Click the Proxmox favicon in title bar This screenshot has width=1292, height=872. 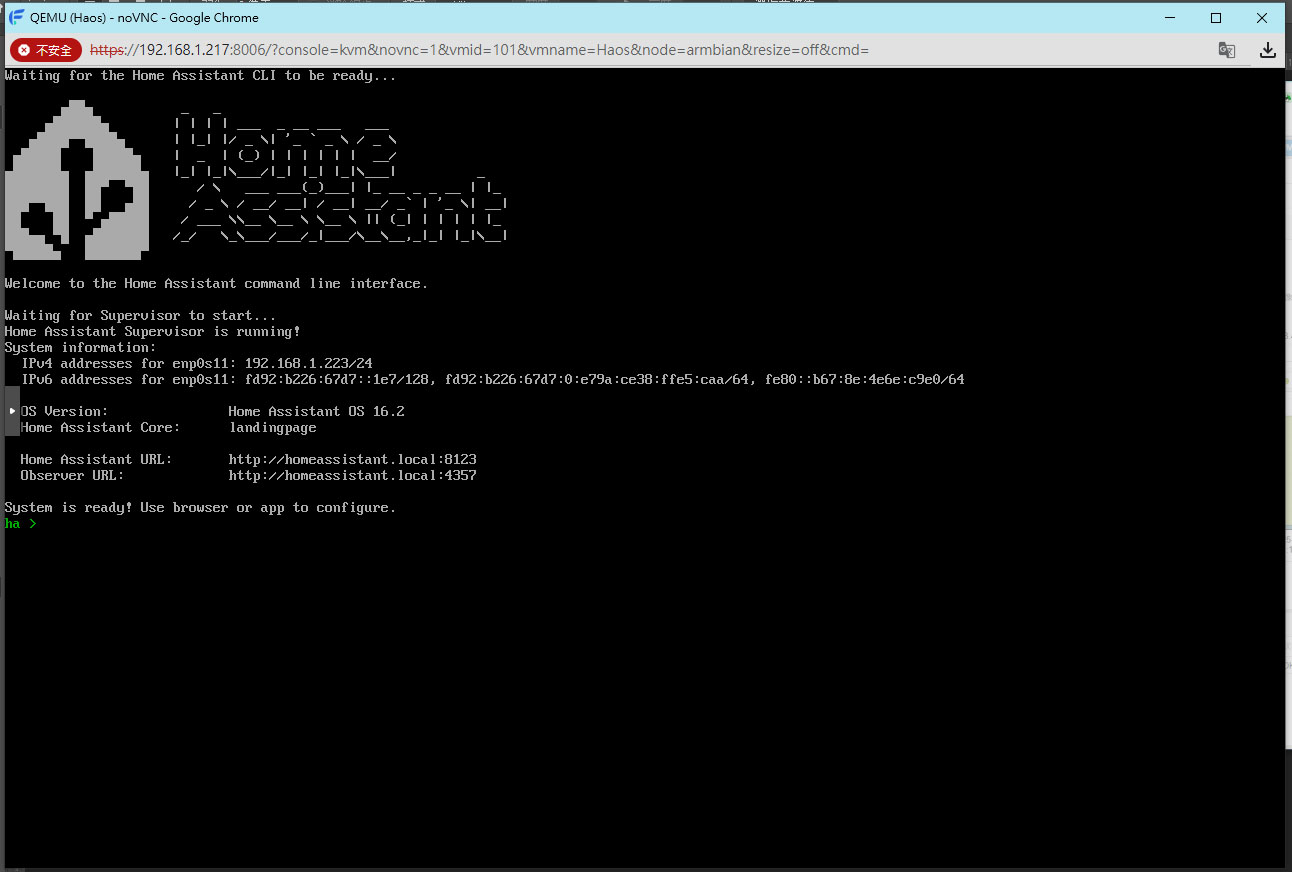tap(17, 18)
